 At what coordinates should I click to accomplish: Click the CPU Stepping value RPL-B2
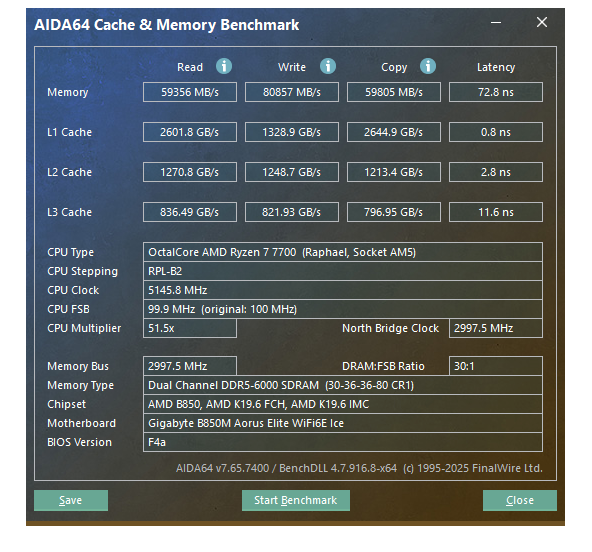(343, 271)
